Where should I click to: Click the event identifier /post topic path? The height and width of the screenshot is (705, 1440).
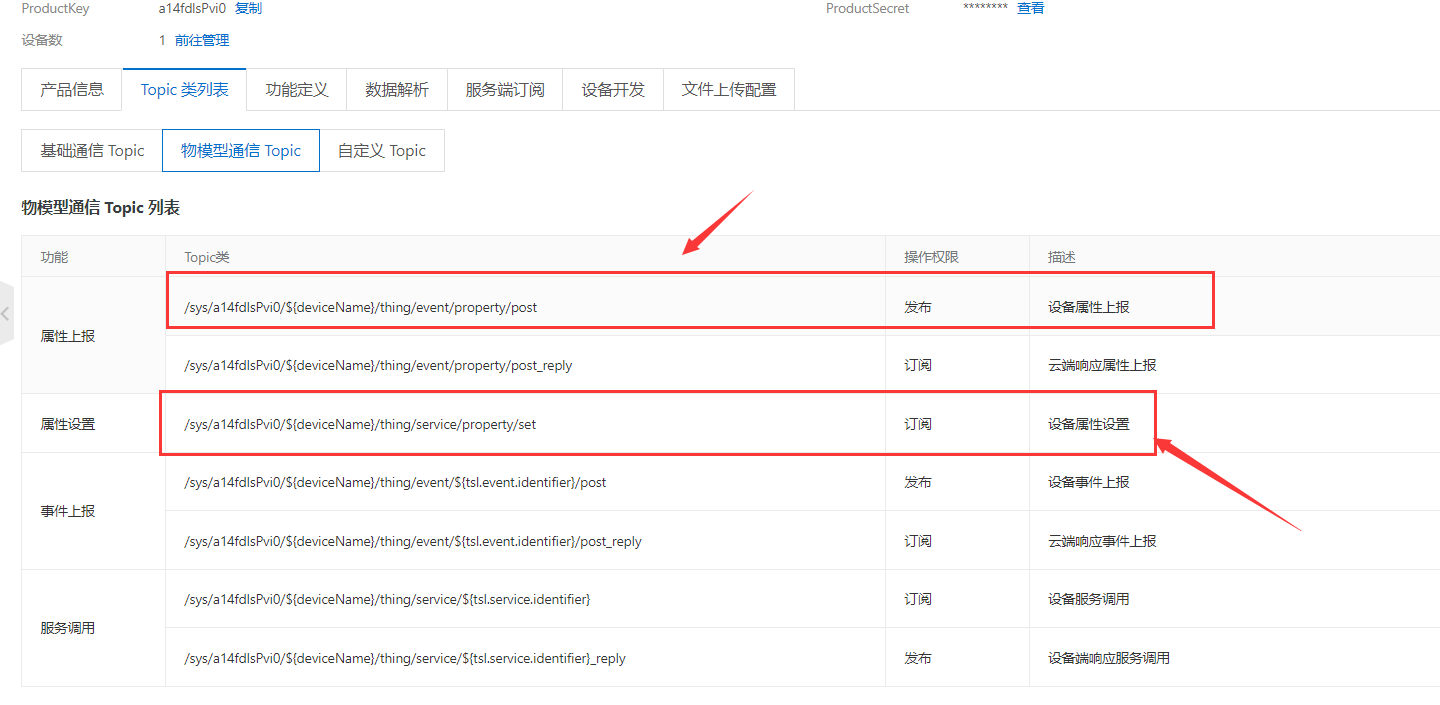click(x=395, y=482)
